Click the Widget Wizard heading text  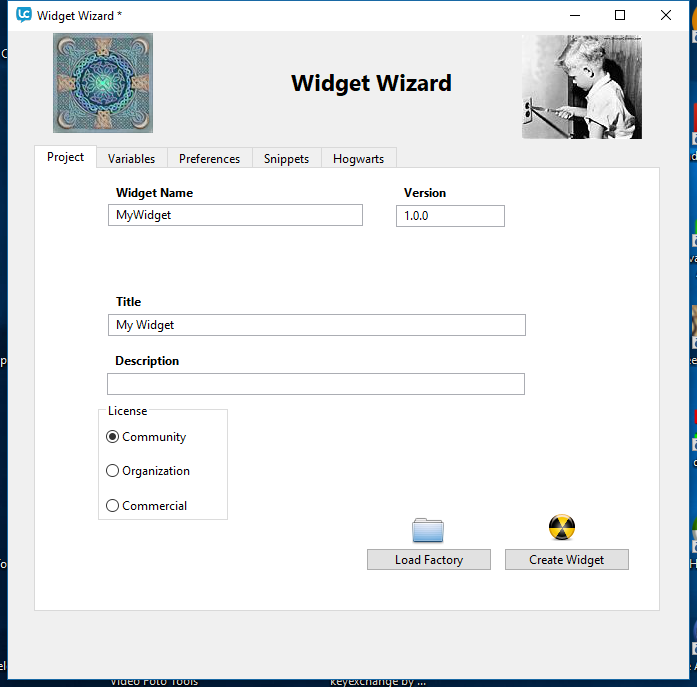371,83
